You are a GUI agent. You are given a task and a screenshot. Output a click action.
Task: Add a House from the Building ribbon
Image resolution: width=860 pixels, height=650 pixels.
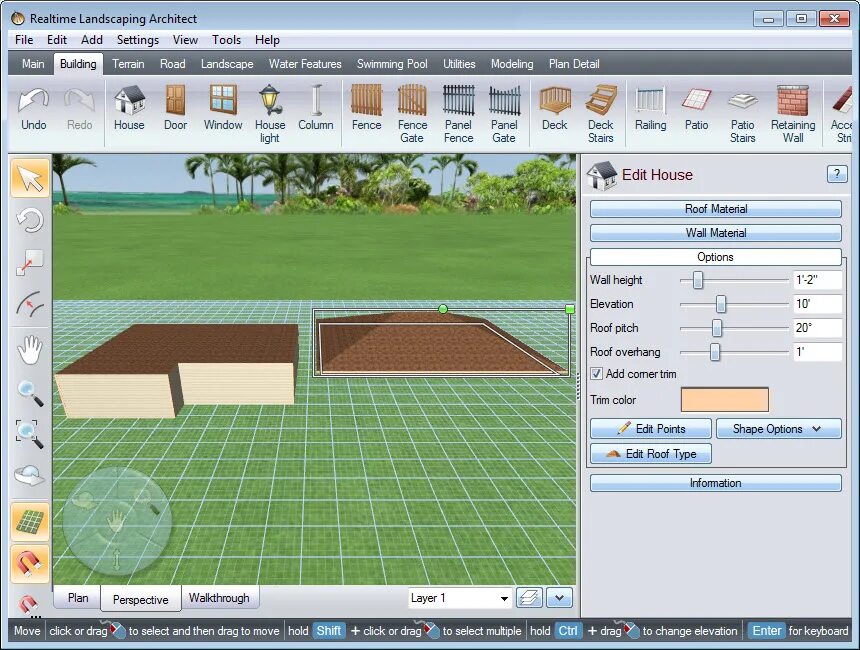point(129,110)
